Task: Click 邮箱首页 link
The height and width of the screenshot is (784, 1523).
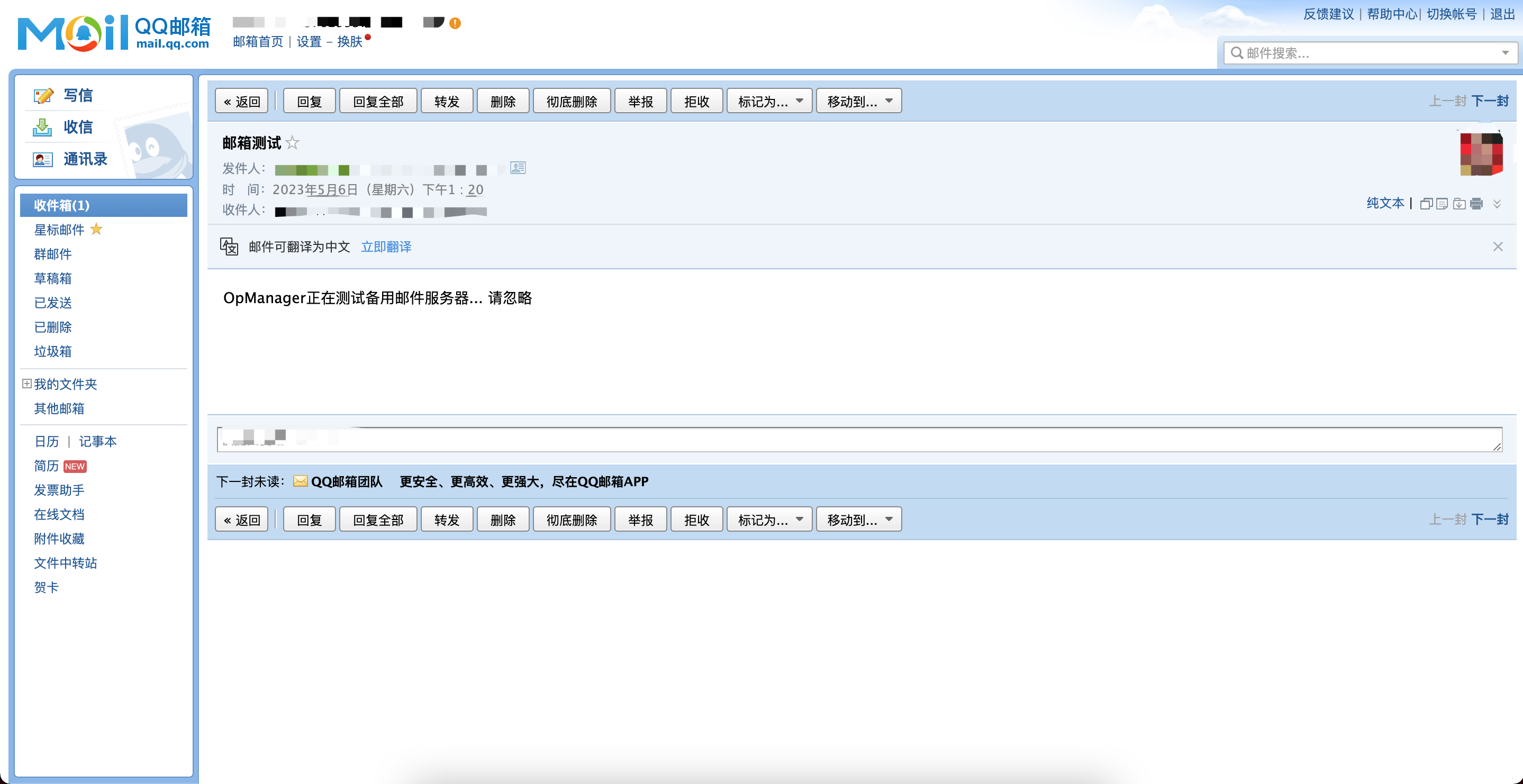Action: pyautogui.click(x=258, y=41)
